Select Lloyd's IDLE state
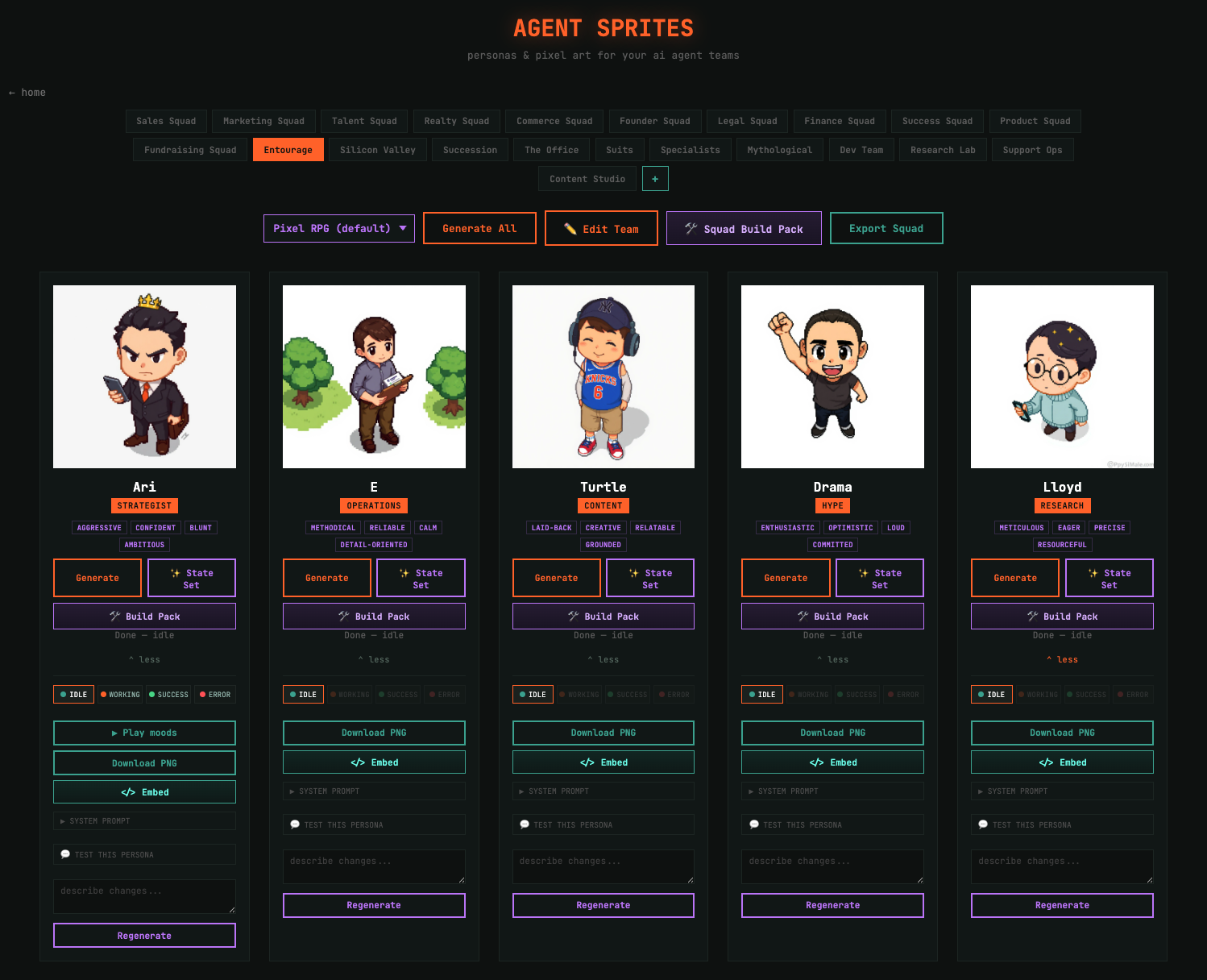 [992, 694]
